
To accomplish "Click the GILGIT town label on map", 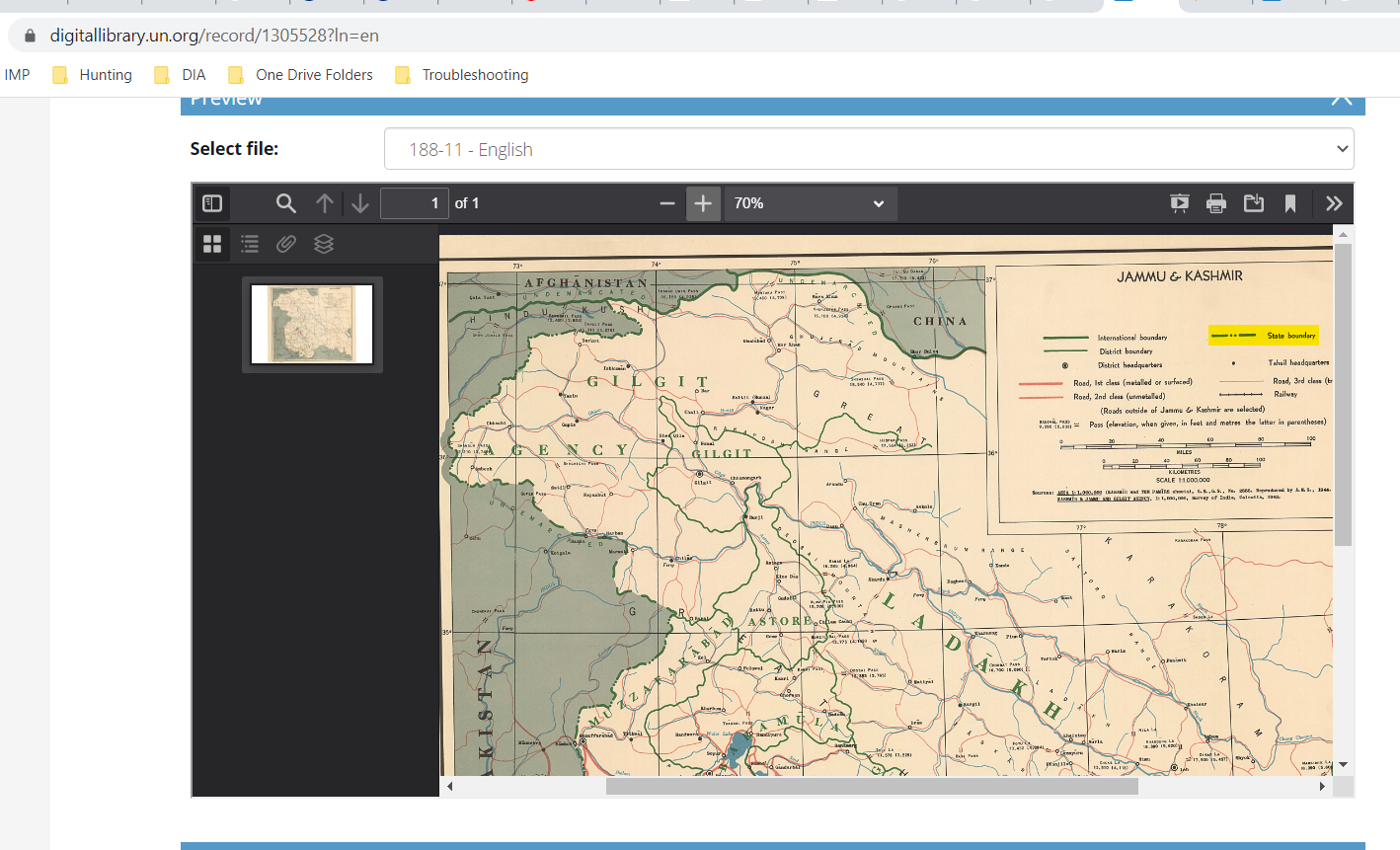I will pos(722,453).
